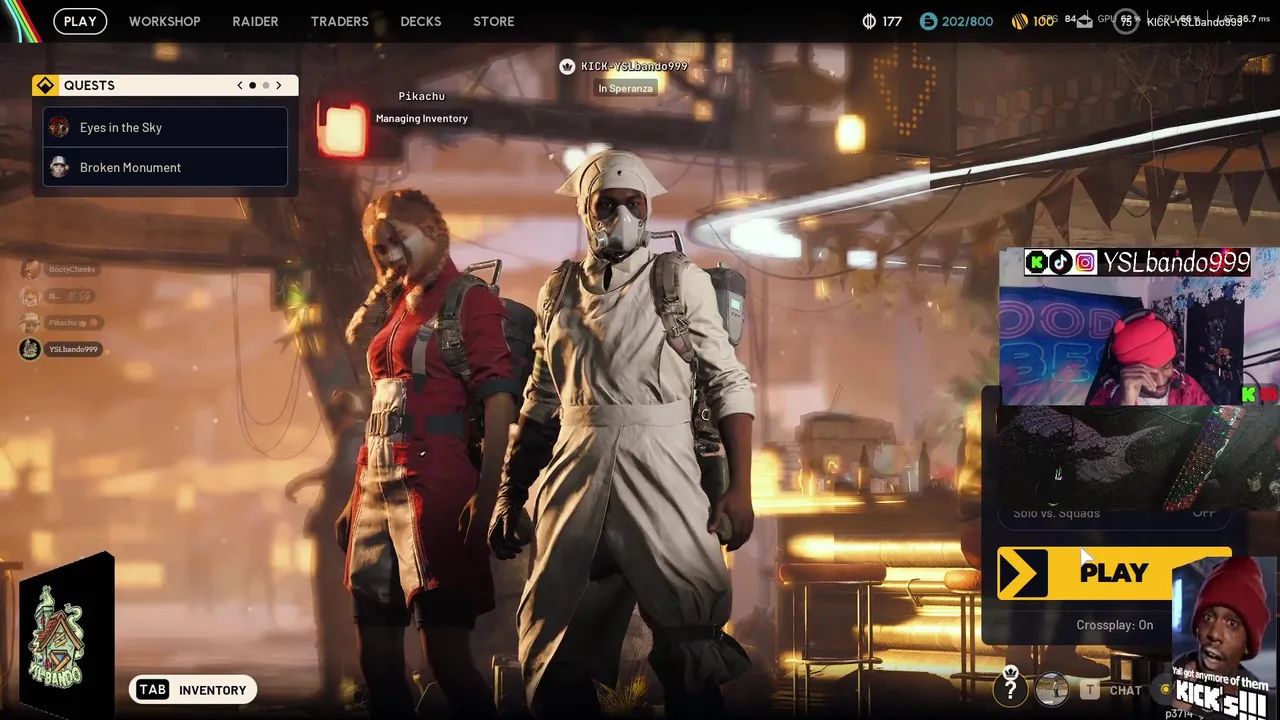Click the level 75 circle badge

click(1126, 21)
